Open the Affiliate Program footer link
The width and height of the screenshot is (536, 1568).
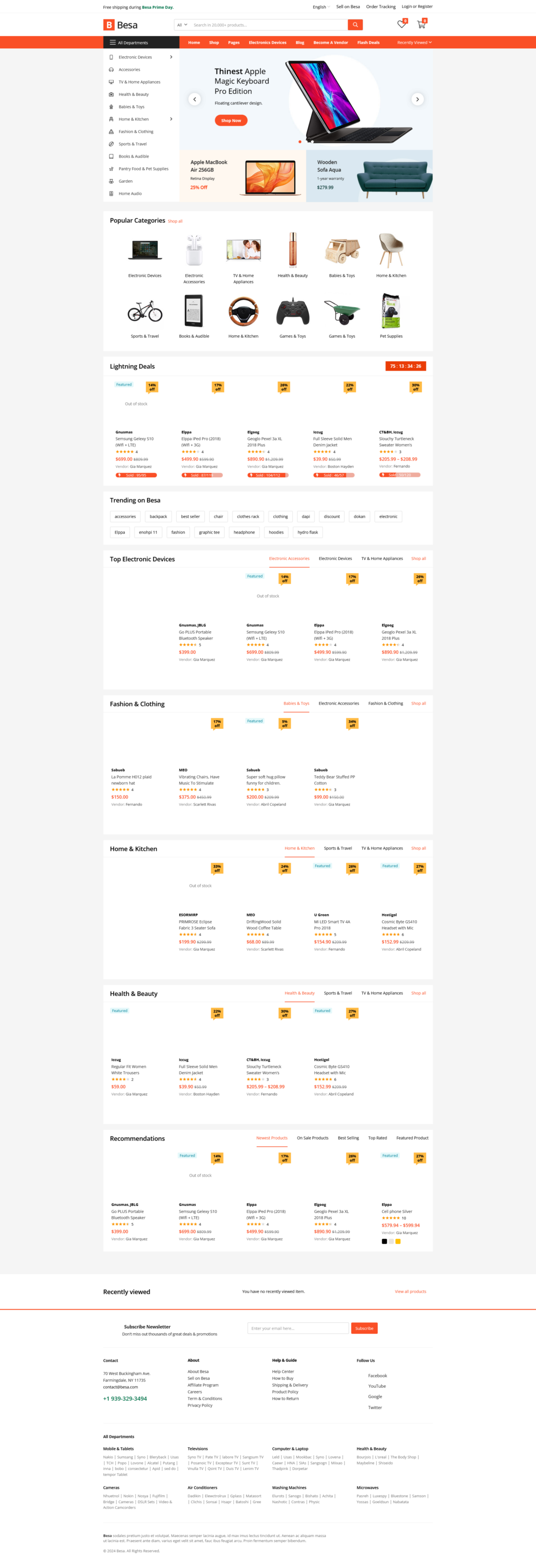(203, 1385)
